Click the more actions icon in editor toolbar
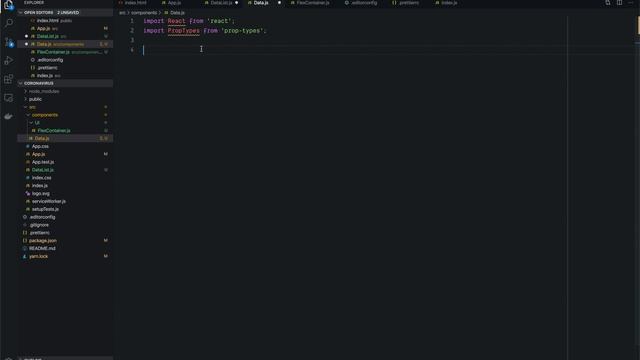 coord(631,3)
